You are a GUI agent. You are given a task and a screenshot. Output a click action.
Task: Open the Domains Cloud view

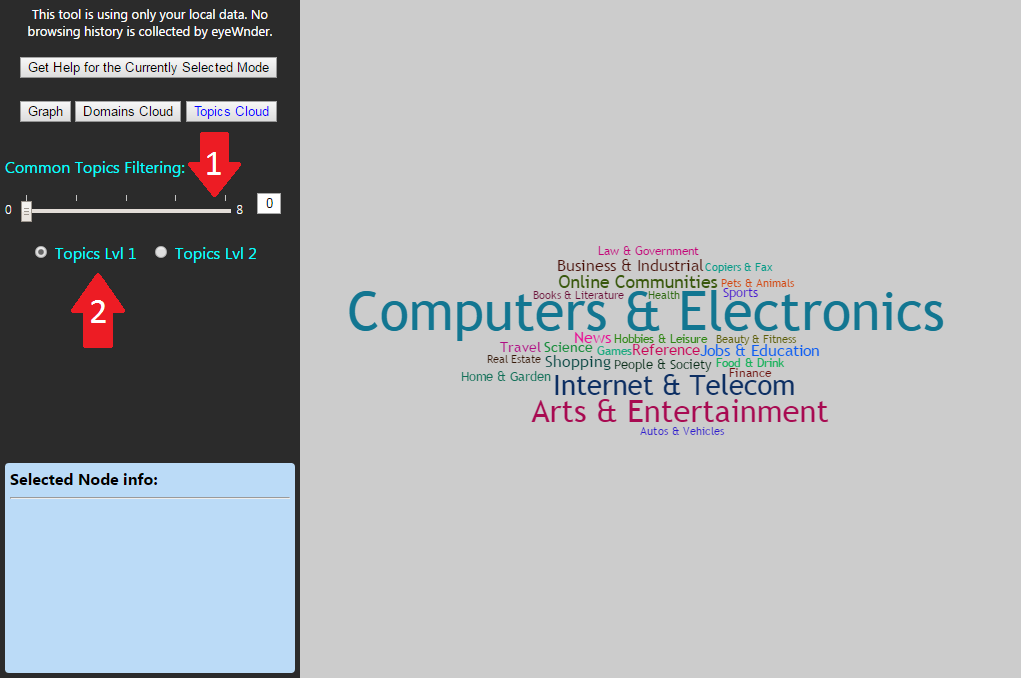[x=128, y=111]
